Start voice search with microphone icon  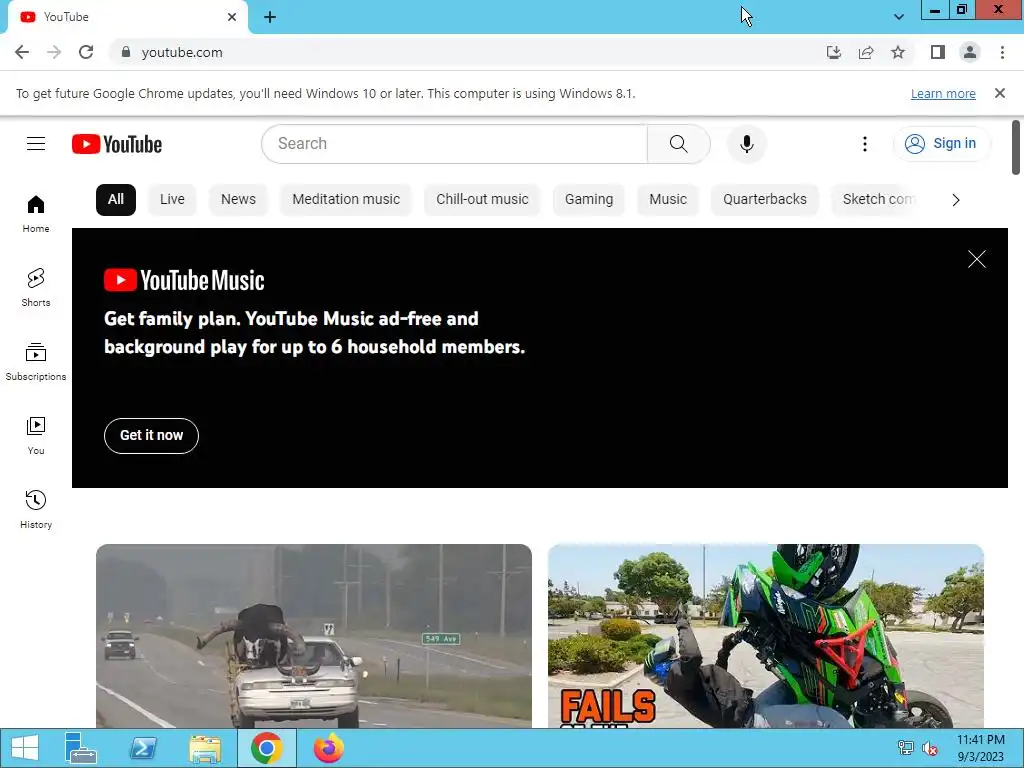[746, 144]
